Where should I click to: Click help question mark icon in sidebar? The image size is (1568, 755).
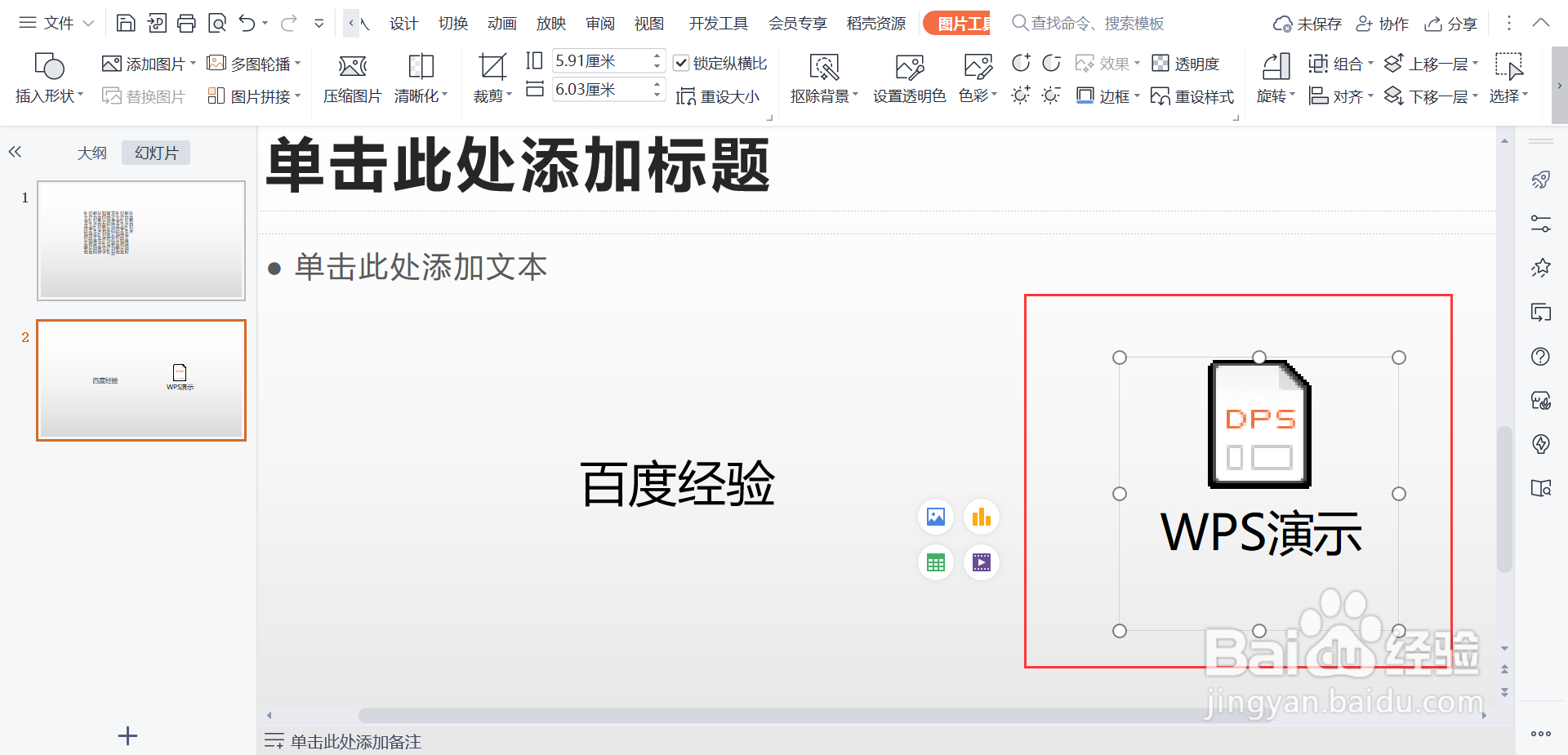click(x=1541, y=356)
